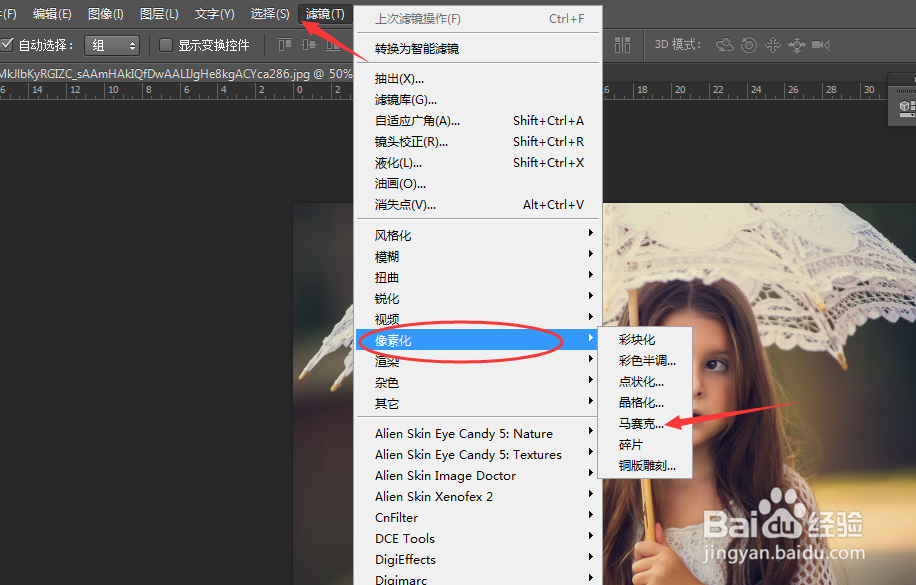Click the align vertical centers icon

point(310,44)
